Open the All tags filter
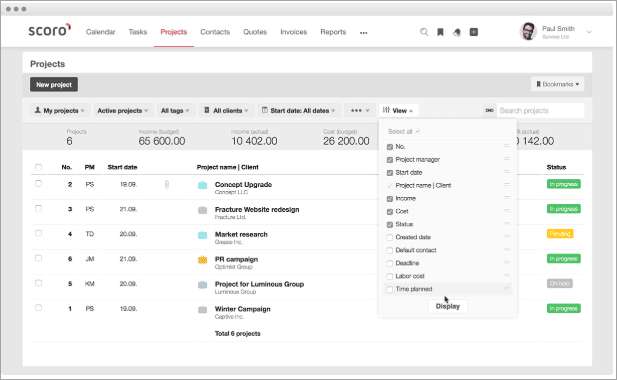617x380 pixels. coord(175,111)
